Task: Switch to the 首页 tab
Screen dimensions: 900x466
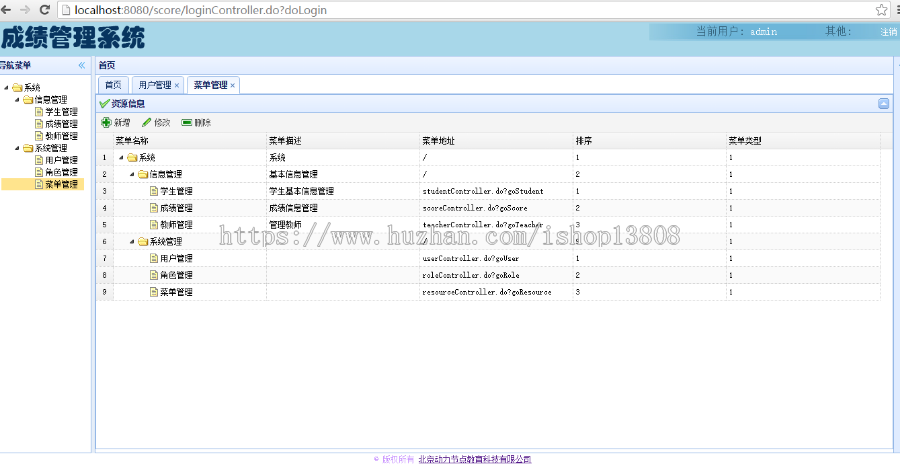Action: 113,85
